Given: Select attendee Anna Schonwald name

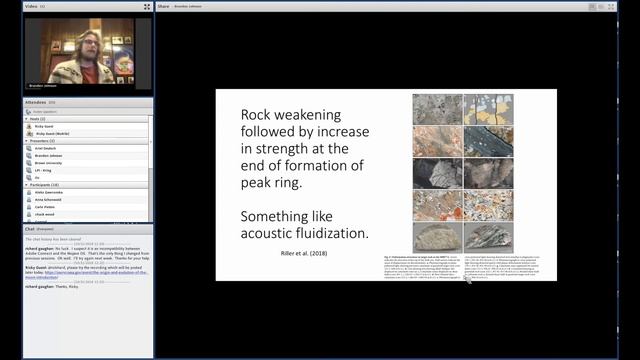Looking at the screenshot, I should click(x=48, y=200).
